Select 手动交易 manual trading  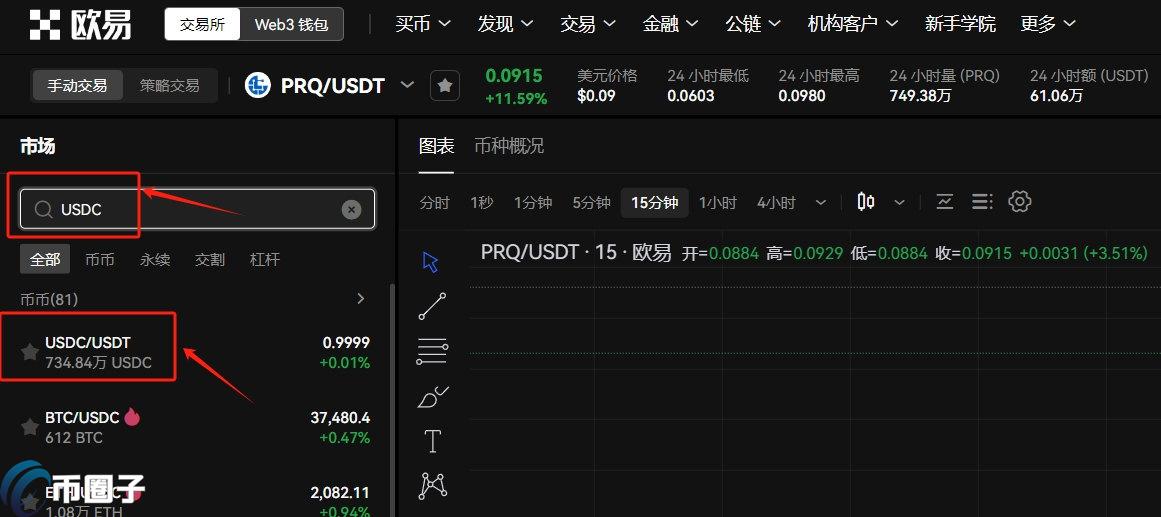click(77, 85)
